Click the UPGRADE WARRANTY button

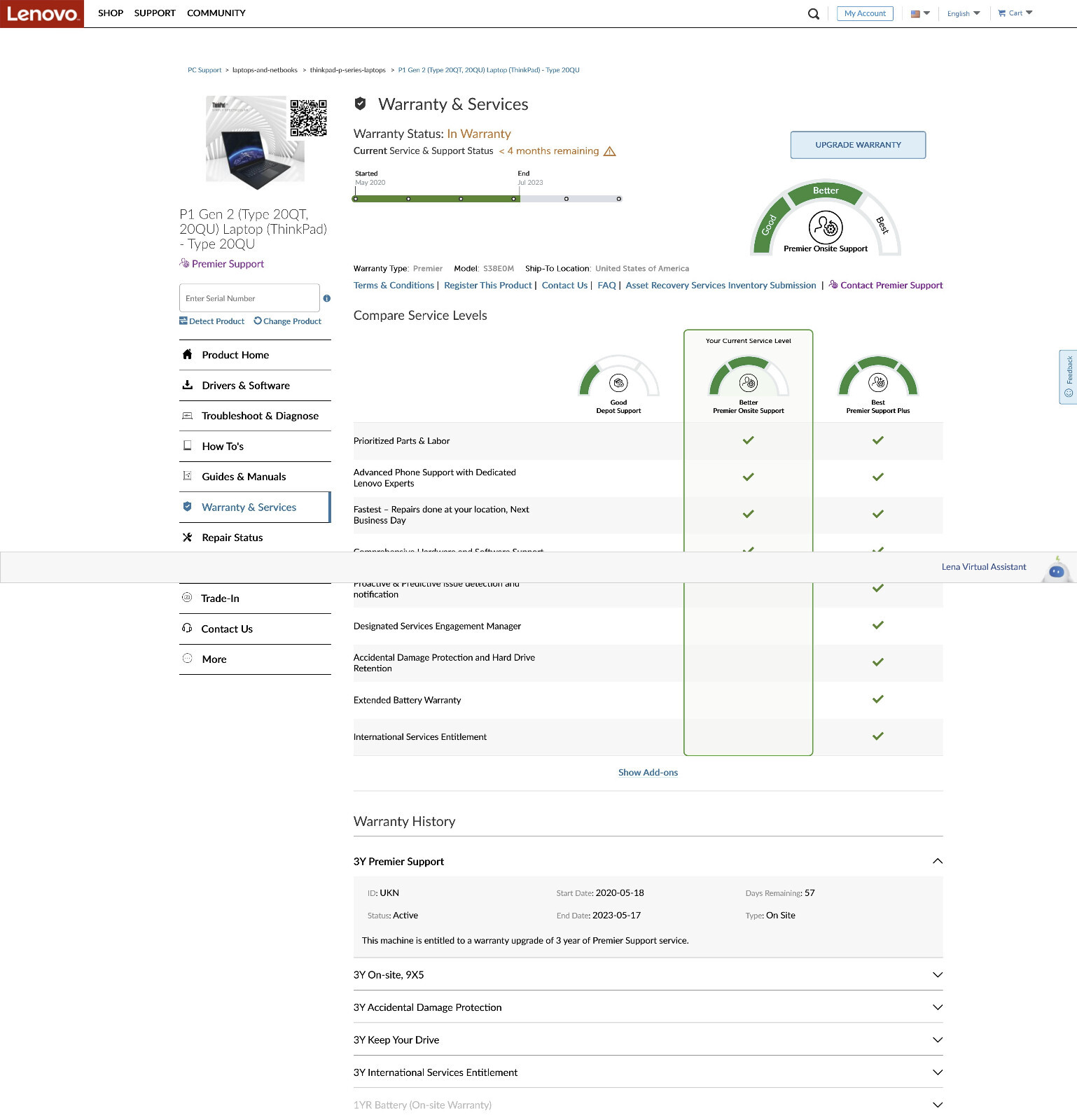click(858, 145)
